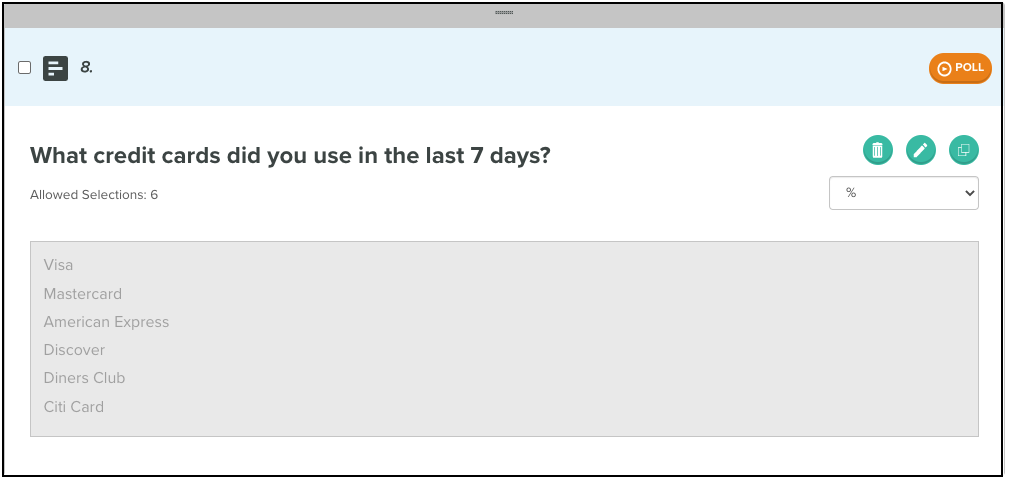Edit the question using the pencil icon
This screenshot has width=1009, height=477.
click(920, 151)
